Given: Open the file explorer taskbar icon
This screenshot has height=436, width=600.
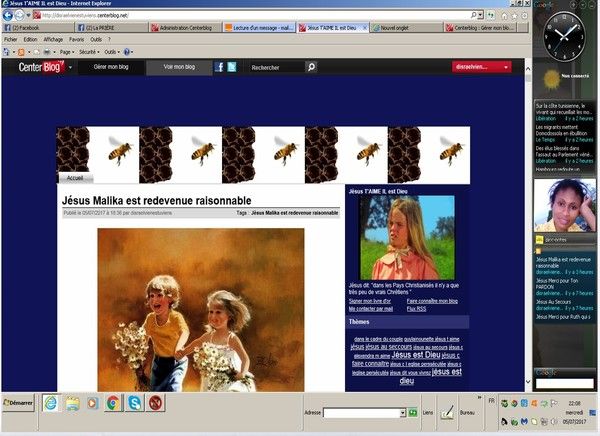Looking at the screenshot, I should click(x=72, y=403).
